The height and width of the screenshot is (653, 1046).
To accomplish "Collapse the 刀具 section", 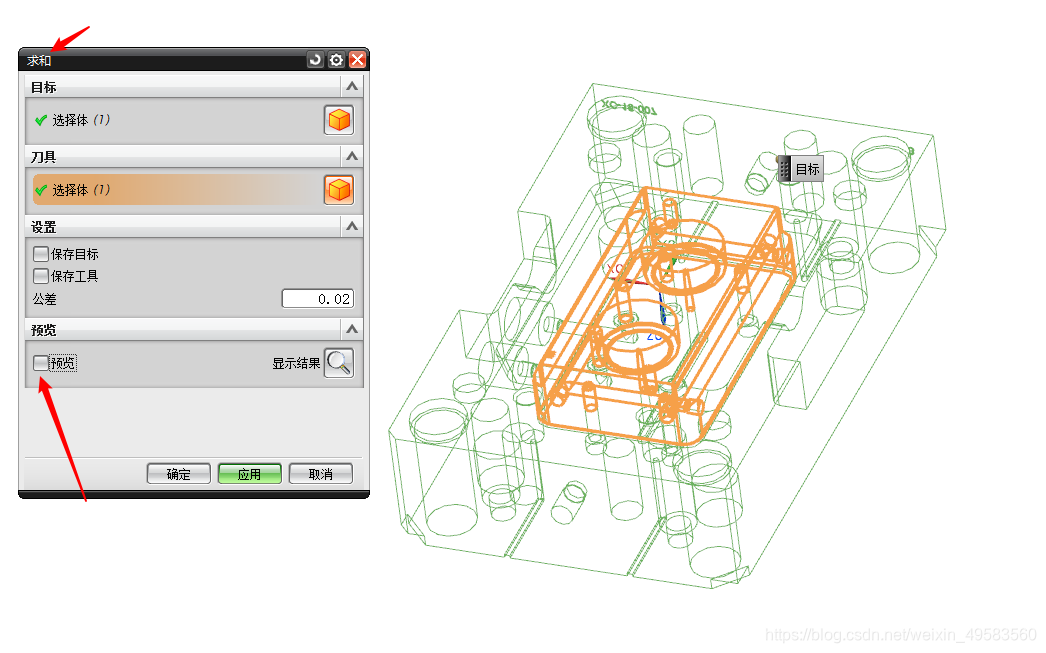I will pos(352,157).
